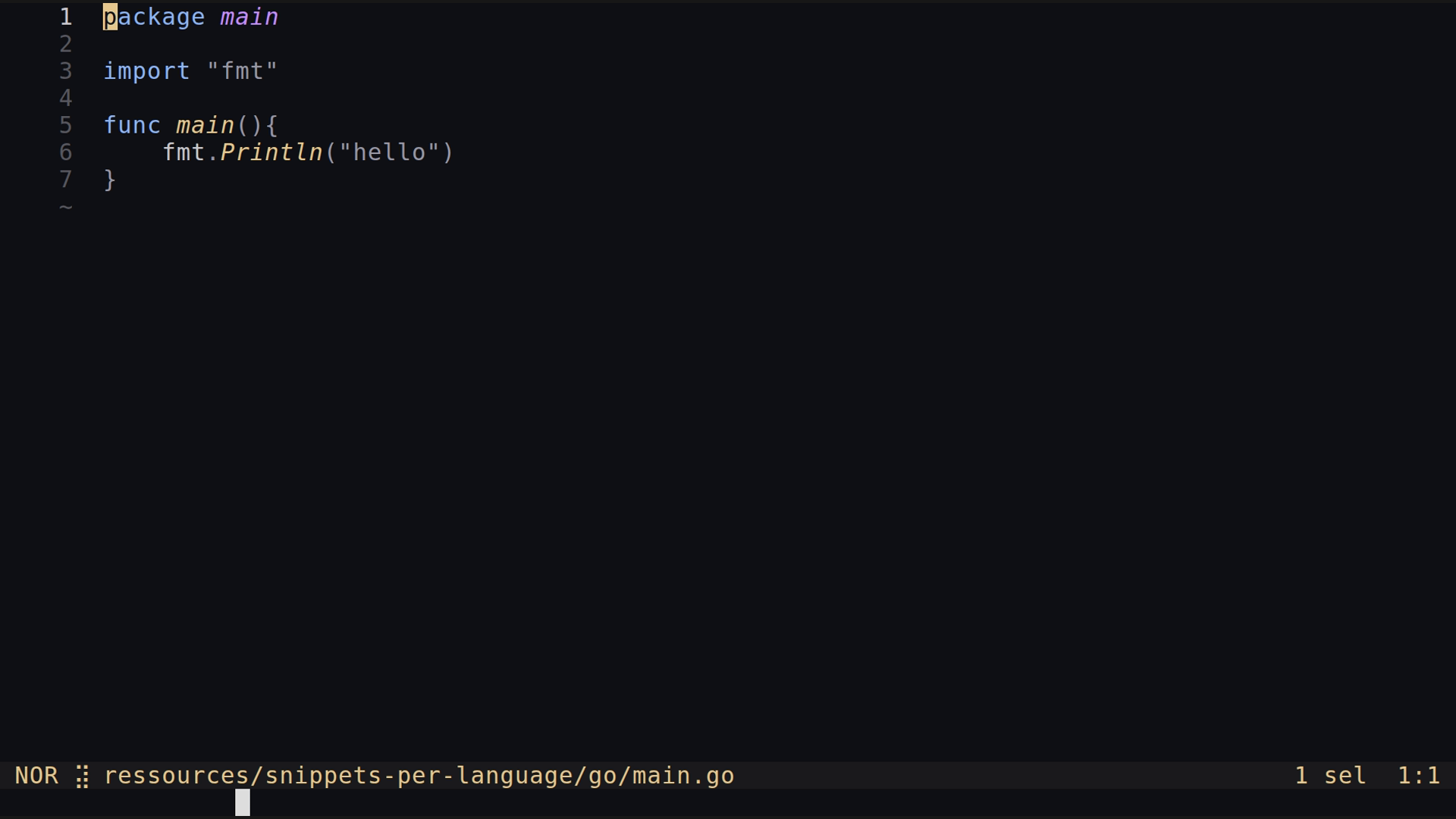This screenshot has height=819, width=1456.
Task: Click the 1:1 cursor position indicator
Action: point(1418,776)
